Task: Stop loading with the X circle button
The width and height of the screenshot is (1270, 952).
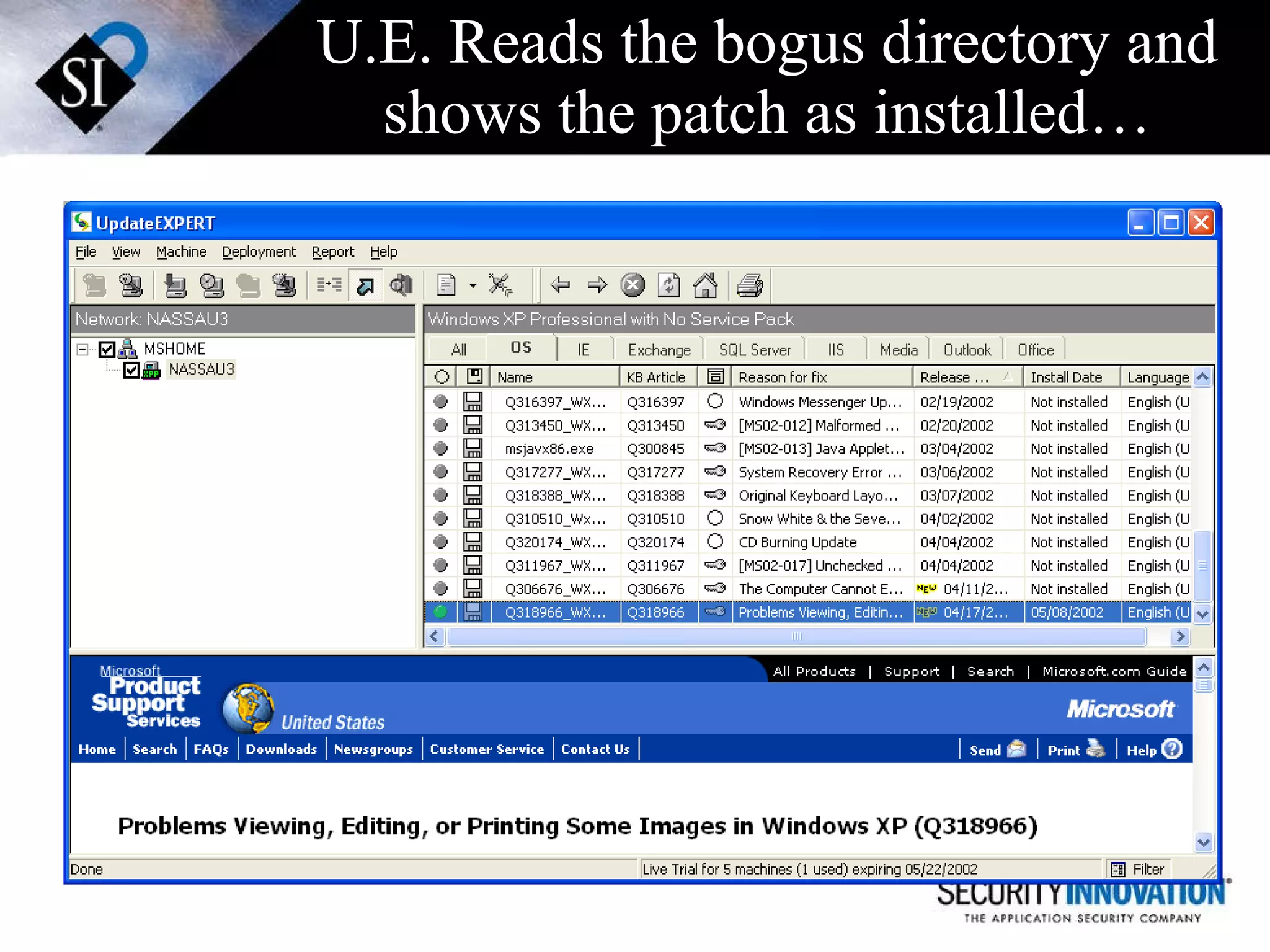Action: pyautogui.click(x=633, y=285)
